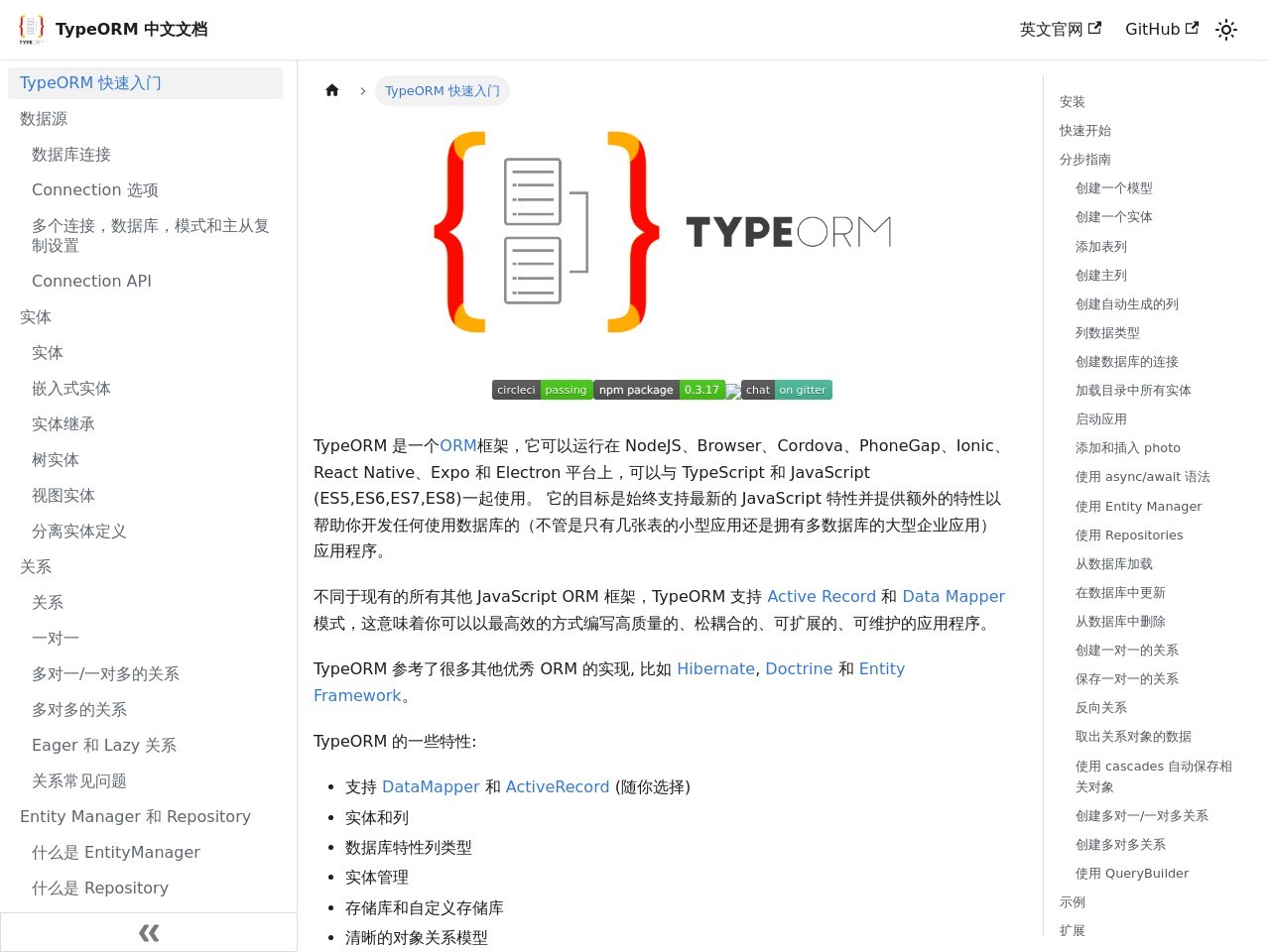Go to 嵌入式实体 in the sidebar
1270x952 pixels.
[71, 389]
